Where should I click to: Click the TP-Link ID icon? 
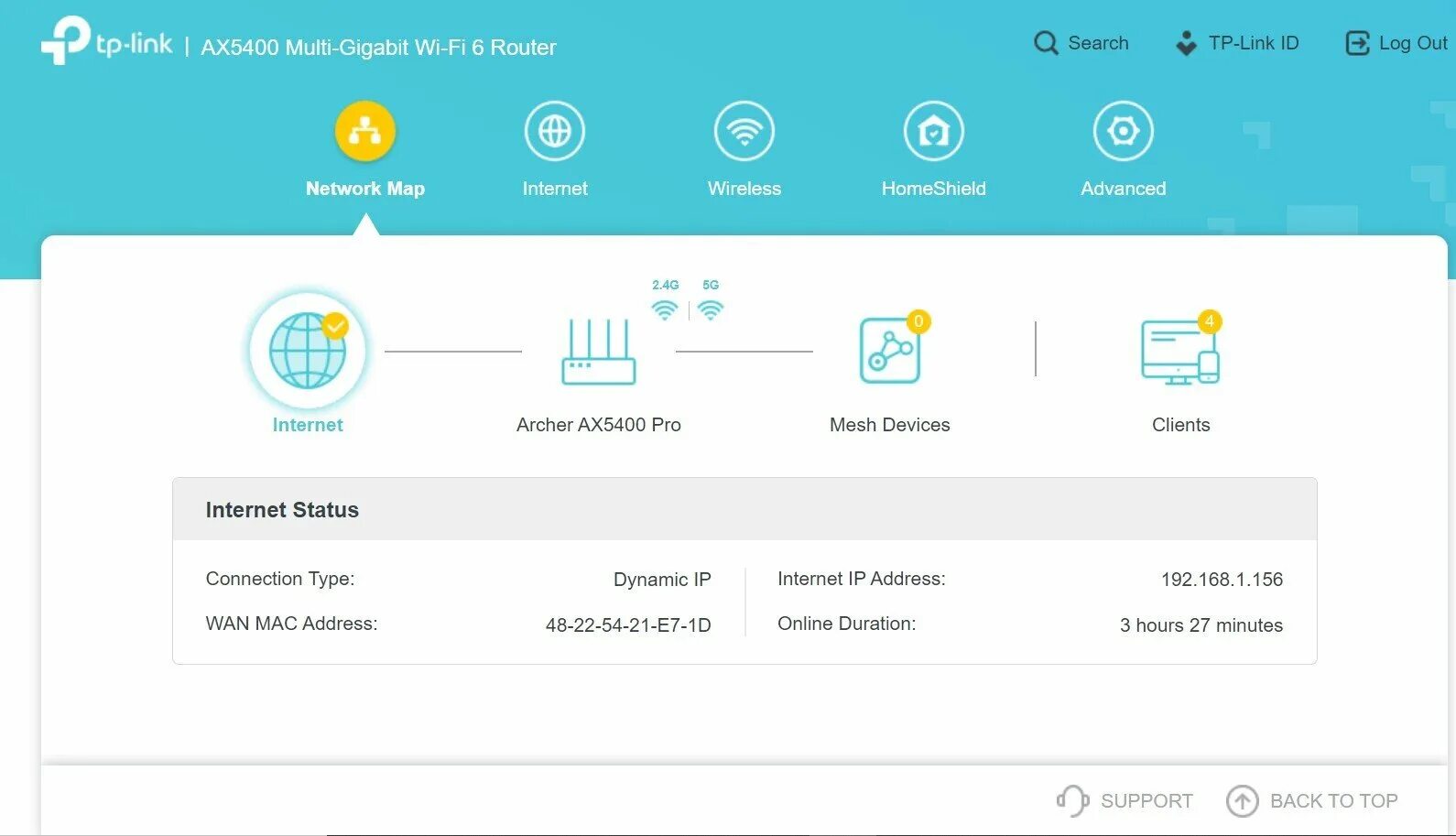click(1186, 43)
